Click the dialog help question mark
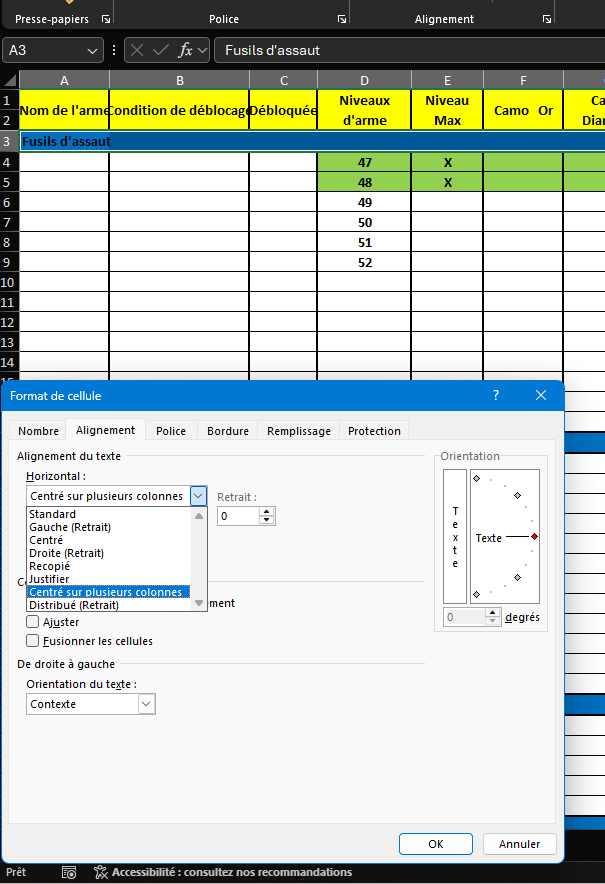Viewport: 605px width, 884px height. (496, 396)
